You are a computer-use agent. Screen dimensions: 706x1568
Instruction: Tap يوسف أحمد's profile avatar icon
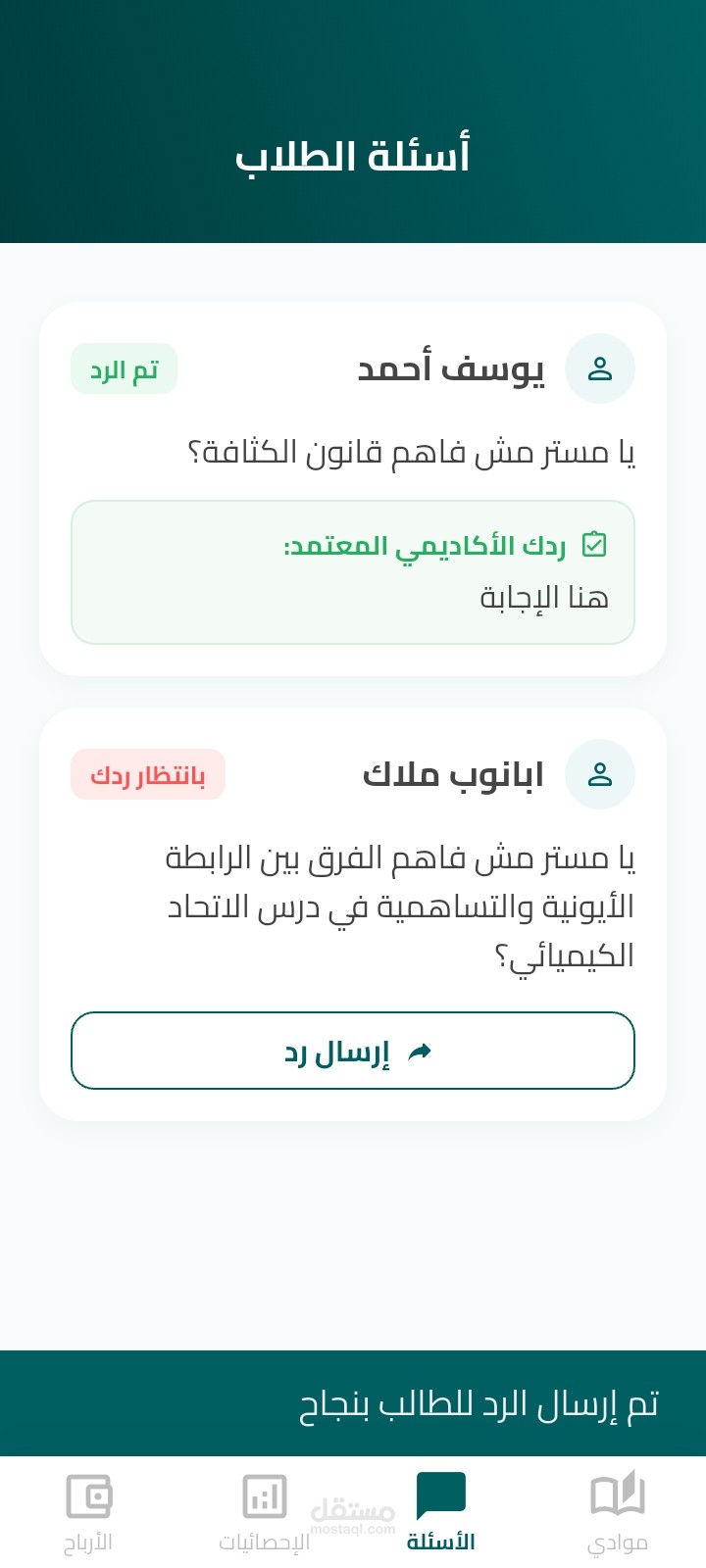point(600,368)
